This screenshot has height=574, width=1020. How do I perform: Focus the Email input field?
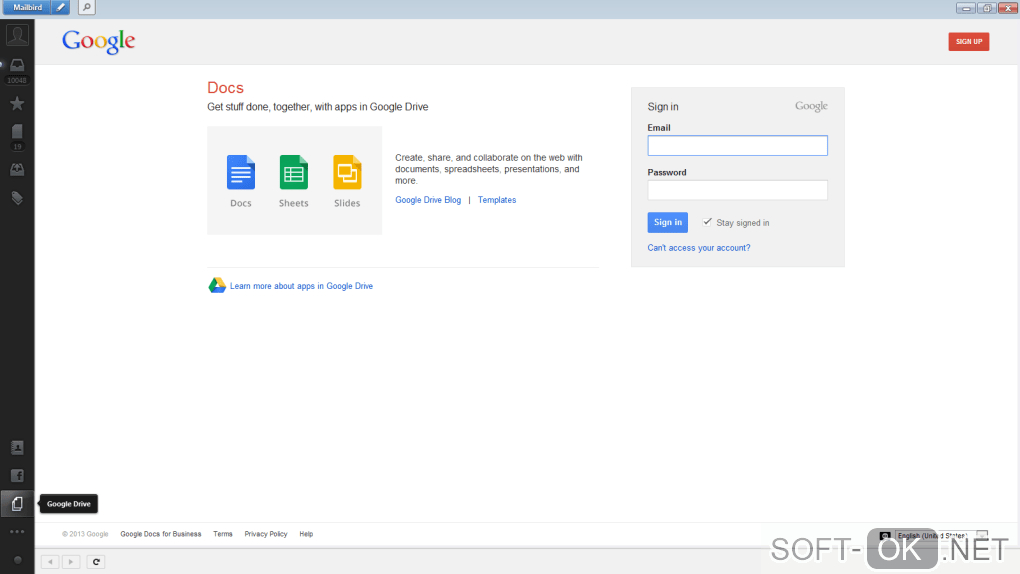pyautogui.click(x=738, y=146)
